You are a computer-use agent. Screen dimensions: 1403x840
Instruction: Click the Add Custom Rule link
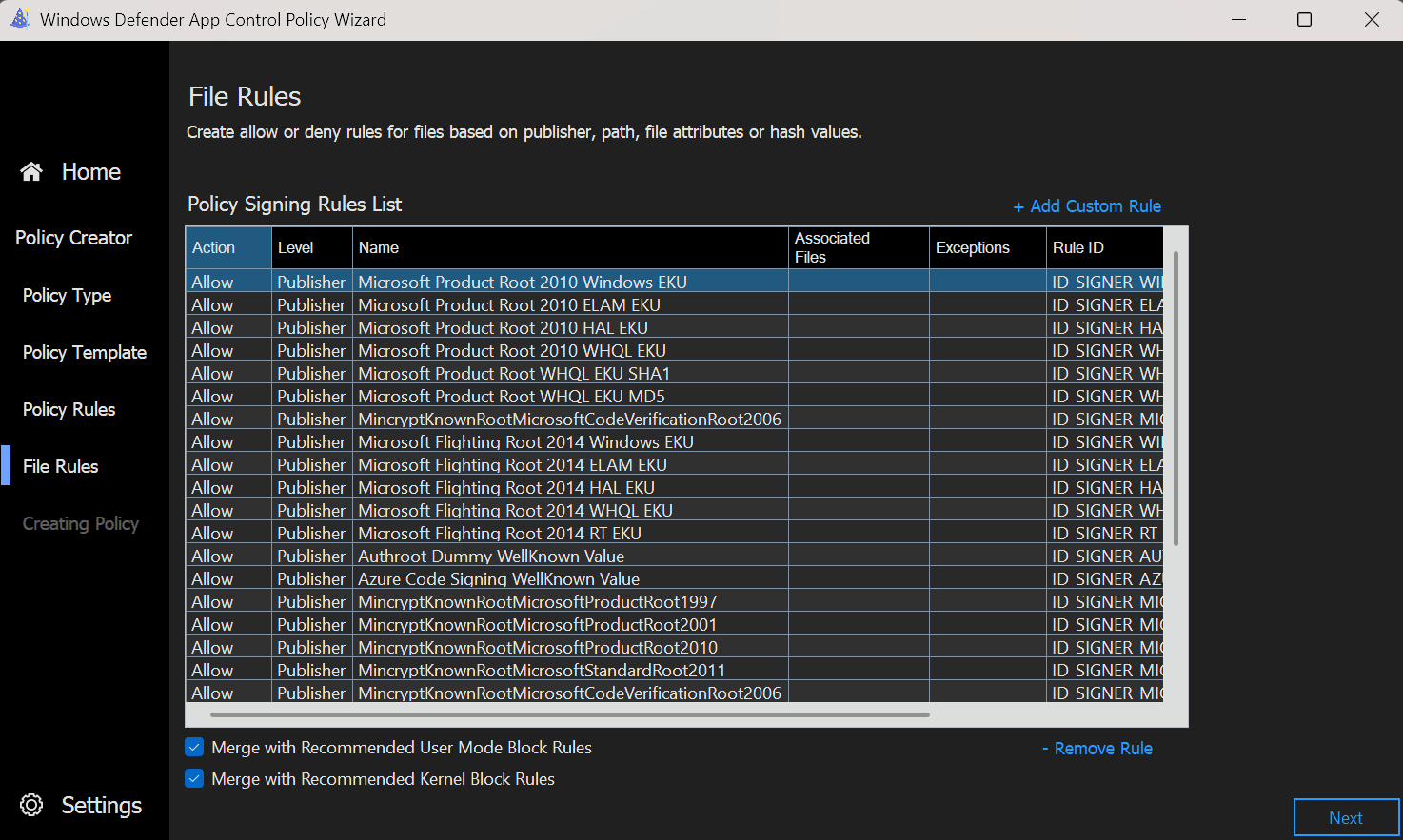1087,206
